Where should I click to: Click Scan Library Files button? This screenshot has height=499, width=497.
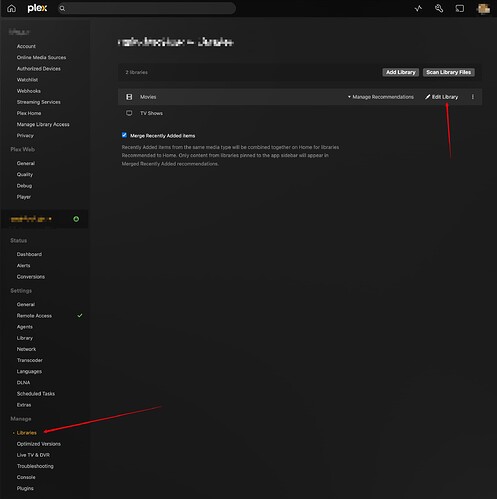[x=449, y=72]
